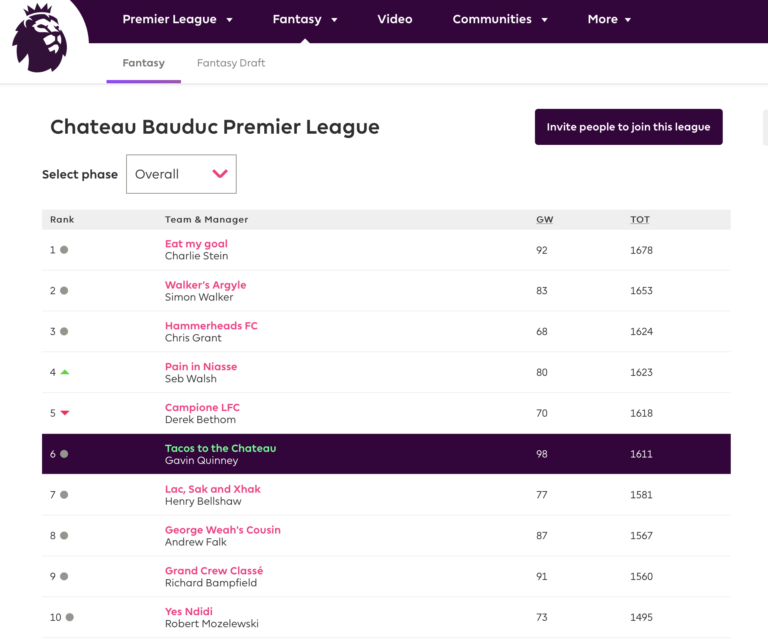Open the Yes Ndidi team link
Viewport: 768px width, 642px height.
pyautogui.click(x=189, y=611)
